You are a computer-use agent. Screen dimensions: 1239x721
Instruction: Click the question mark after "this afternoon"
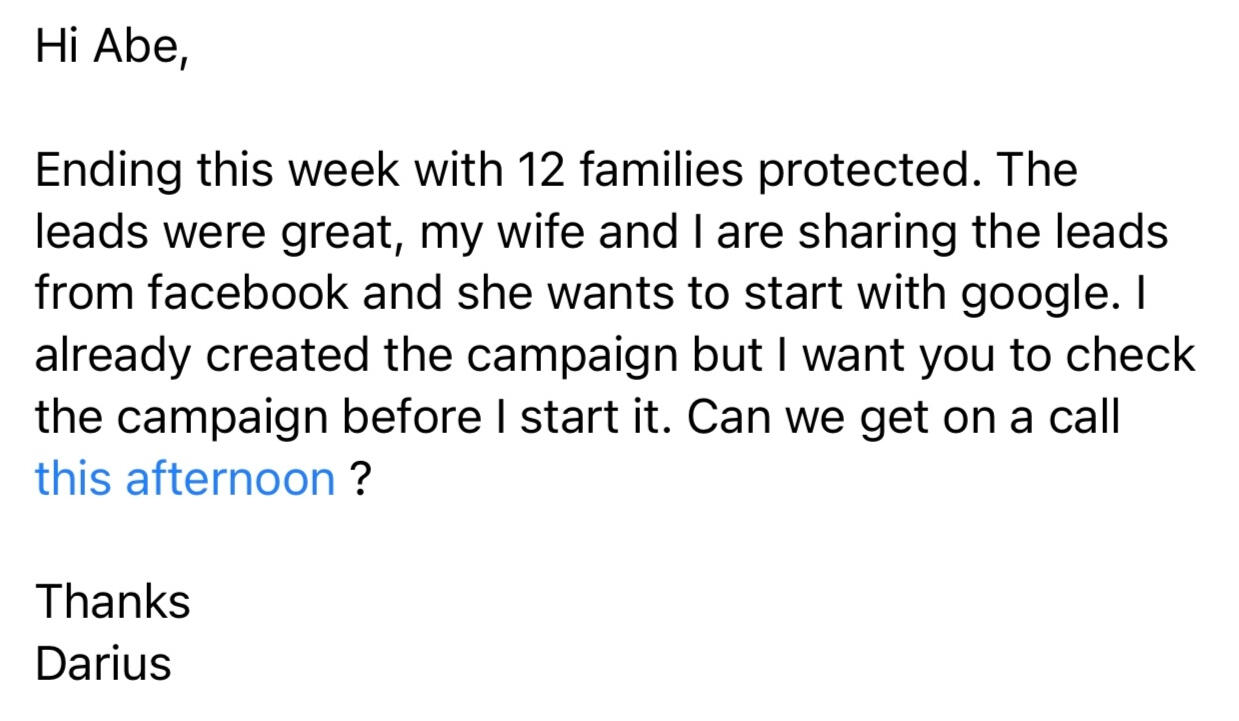tap(360, 479)
